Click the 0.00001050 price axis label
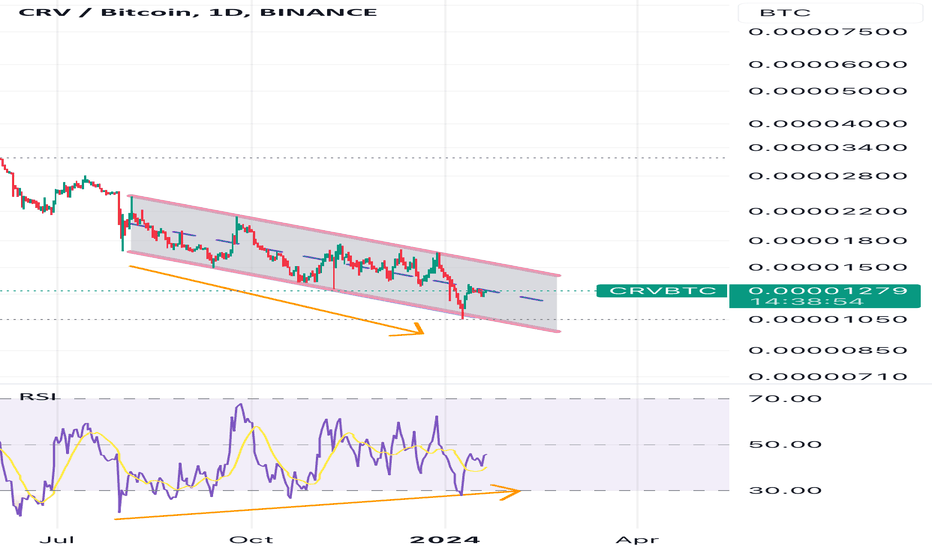This screenshot has height=550, width=932. pos(828,319)
